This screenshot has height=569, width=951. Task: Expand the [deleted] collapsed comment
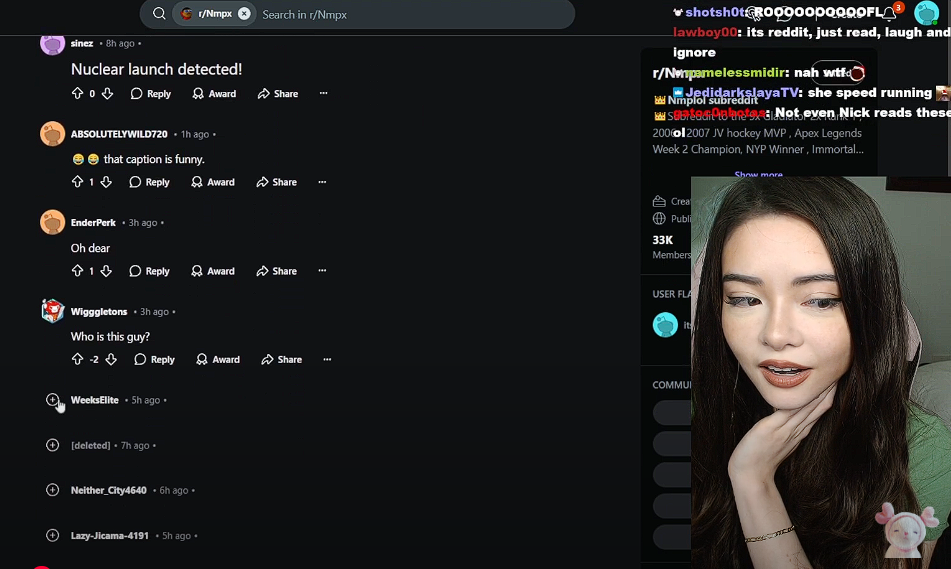53,445
